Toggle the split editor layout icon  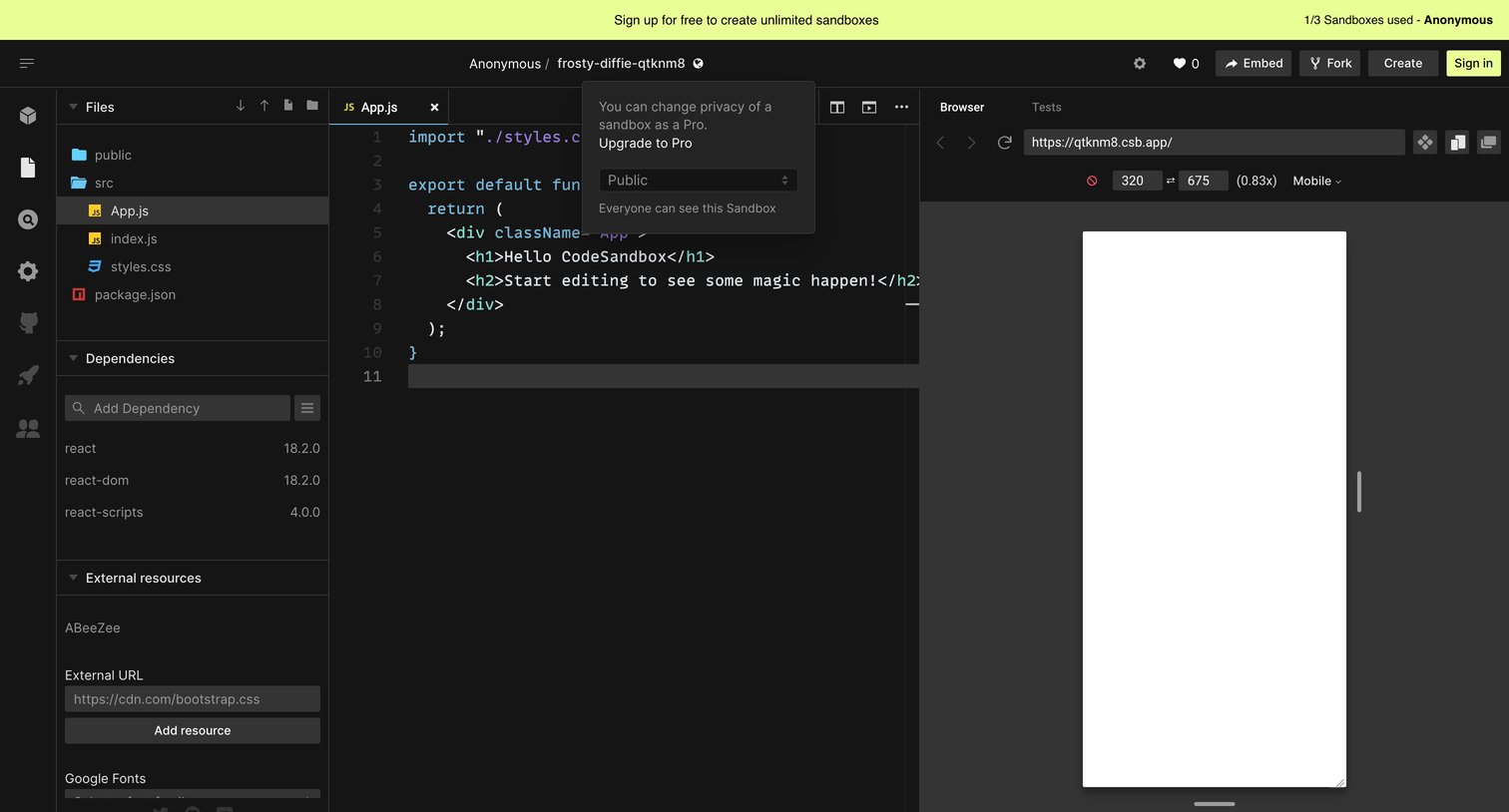[837, 107]
